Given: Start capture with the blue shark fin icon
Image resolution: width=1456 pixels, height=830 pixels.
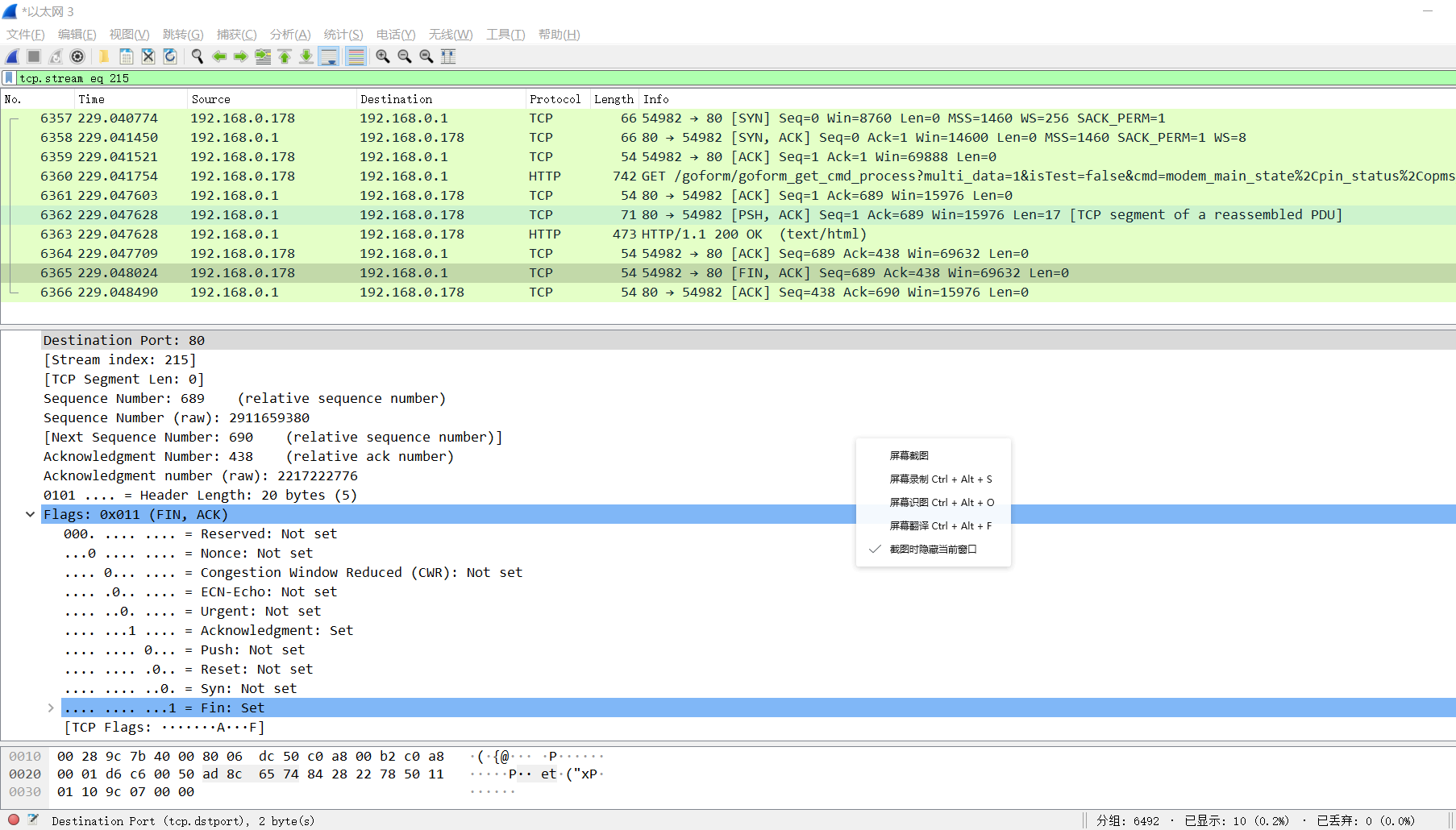Looking at the screenshot, I should [12, 56].
